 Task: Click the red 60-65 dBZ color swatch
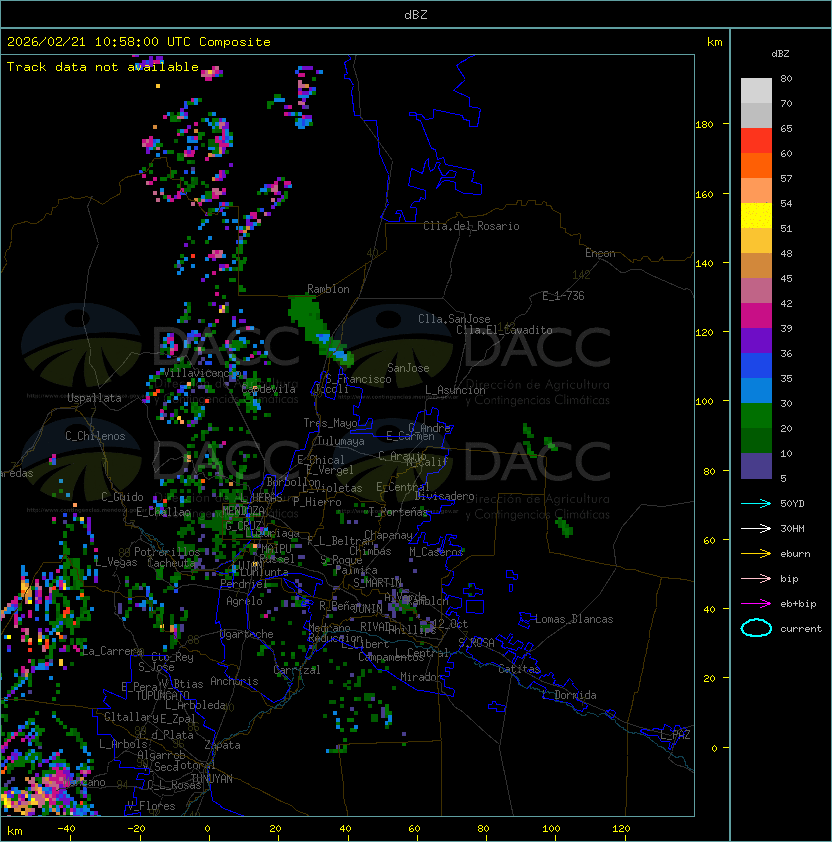[756, 141]
